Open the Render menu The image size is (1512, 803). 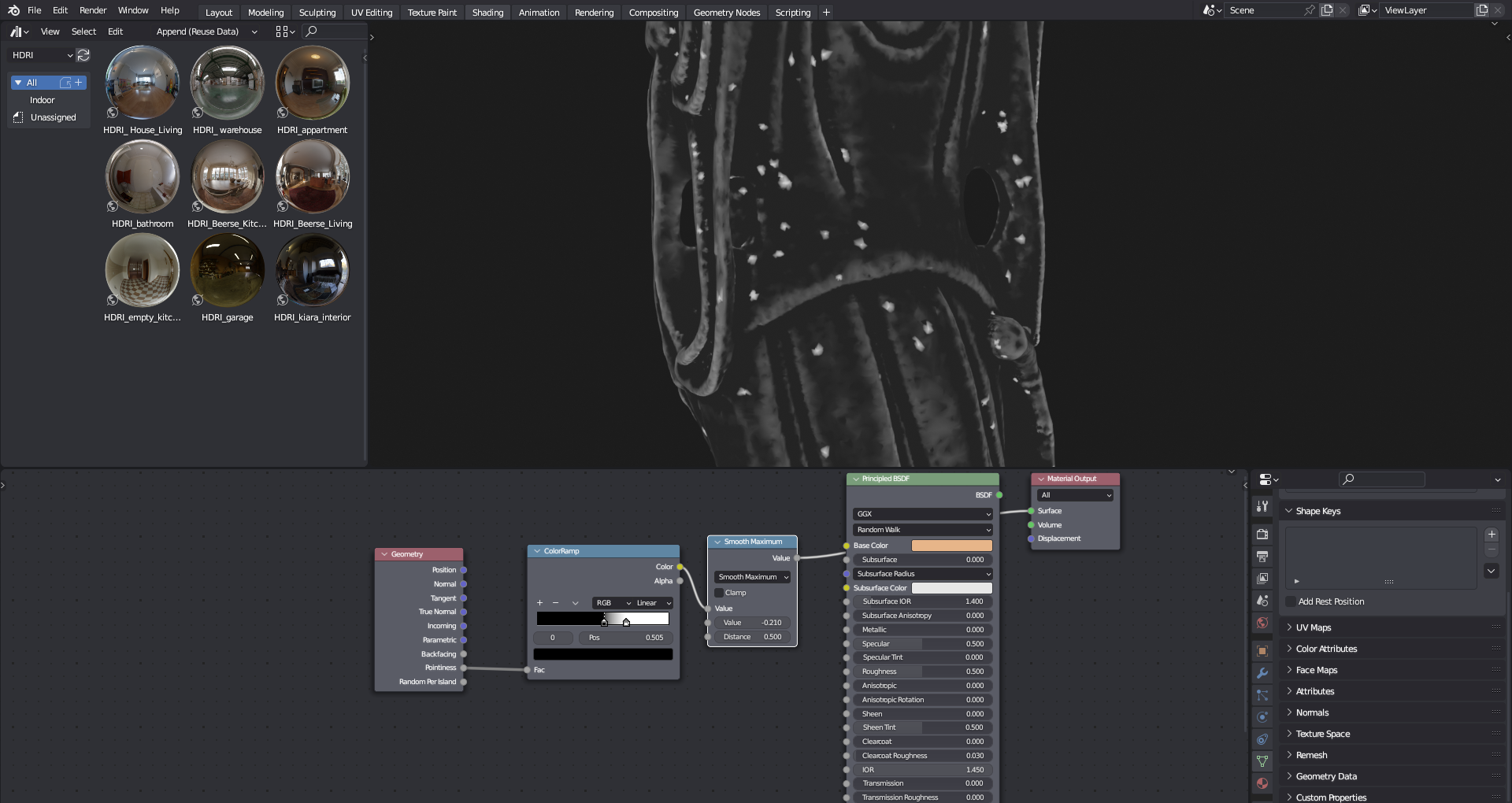coord(93,10)
